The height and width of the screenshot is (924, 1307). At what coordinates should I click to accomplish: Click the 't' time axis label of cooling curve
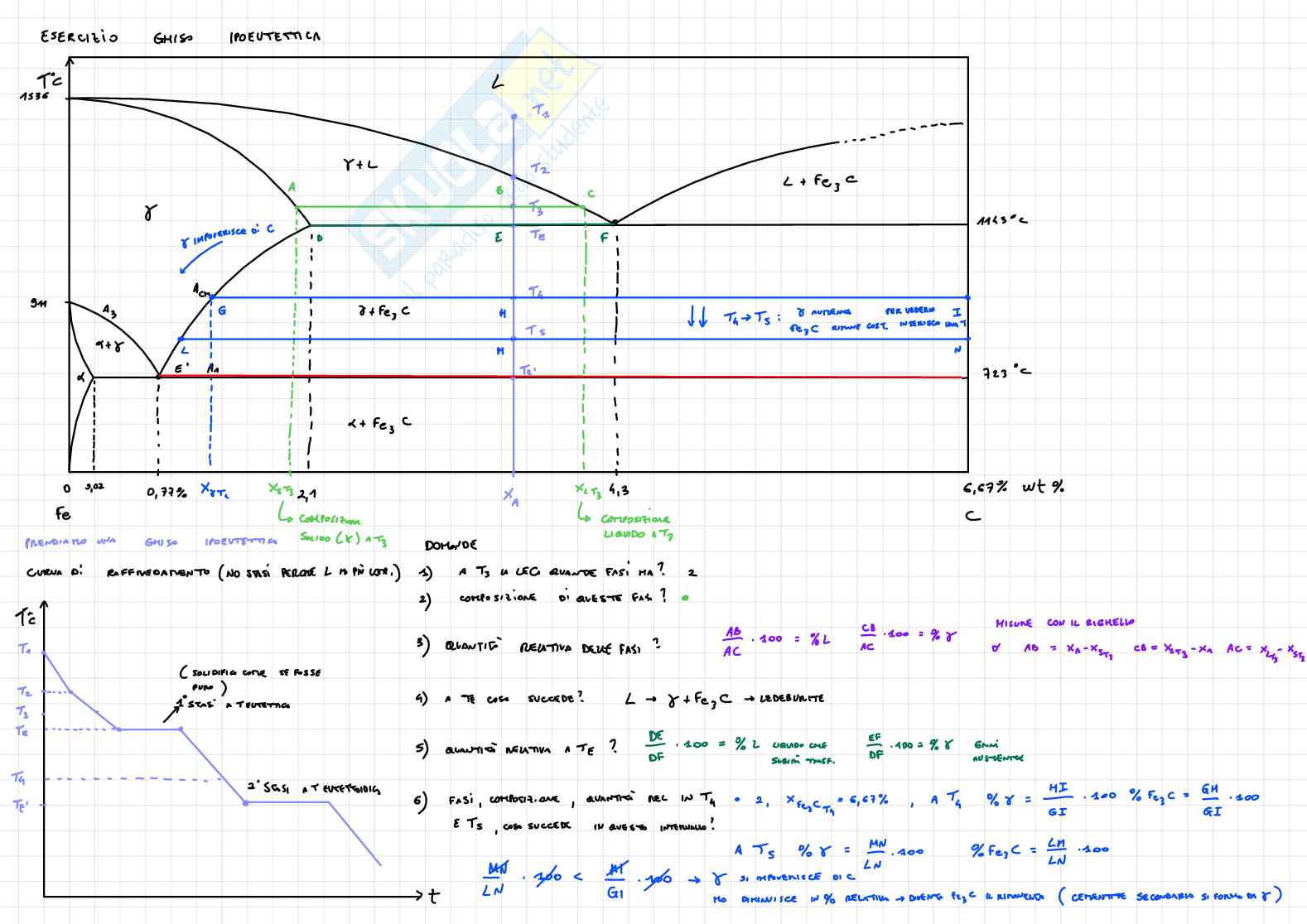[433, 896]
